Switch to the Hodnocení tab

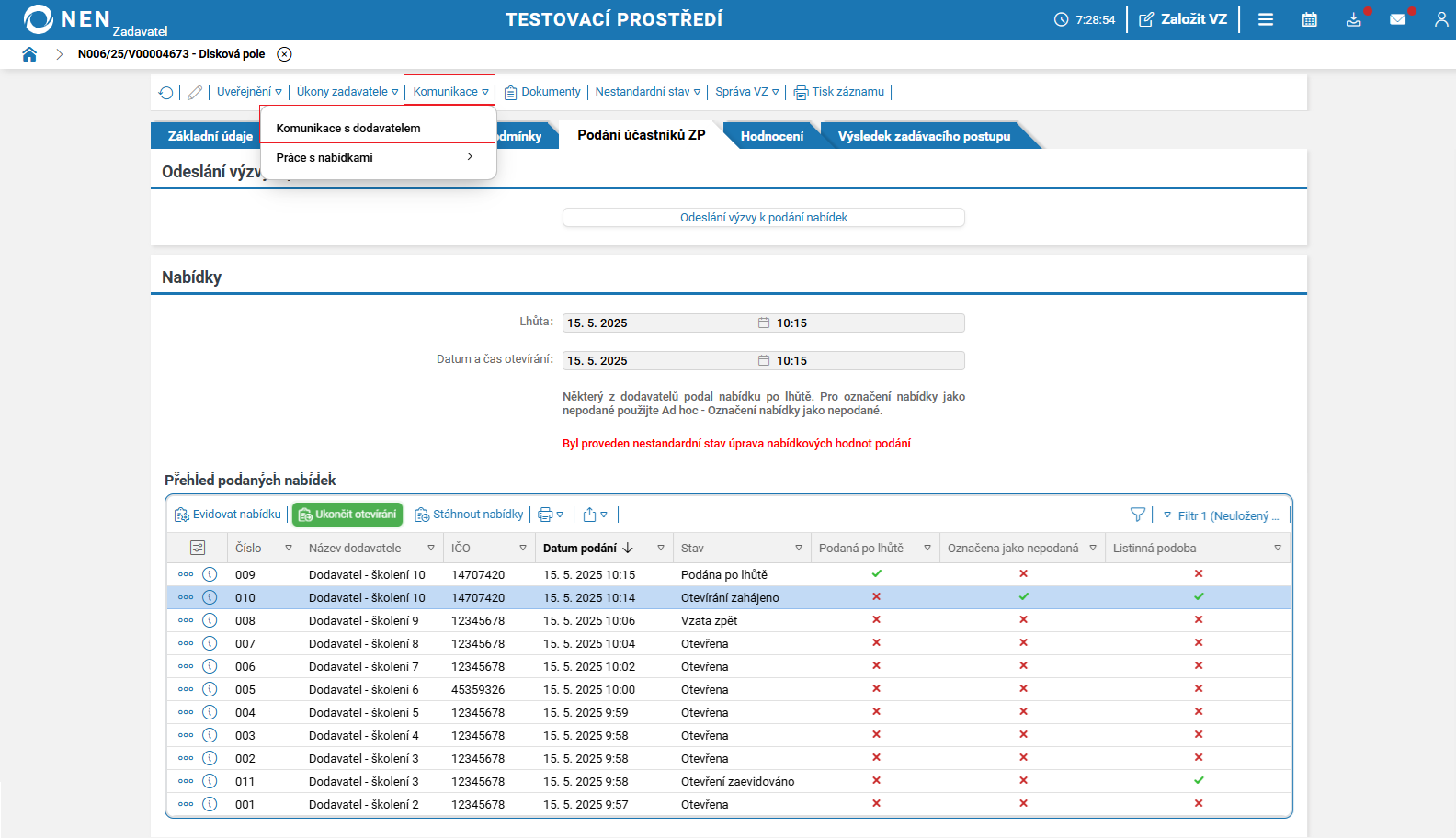click(771, 136)
